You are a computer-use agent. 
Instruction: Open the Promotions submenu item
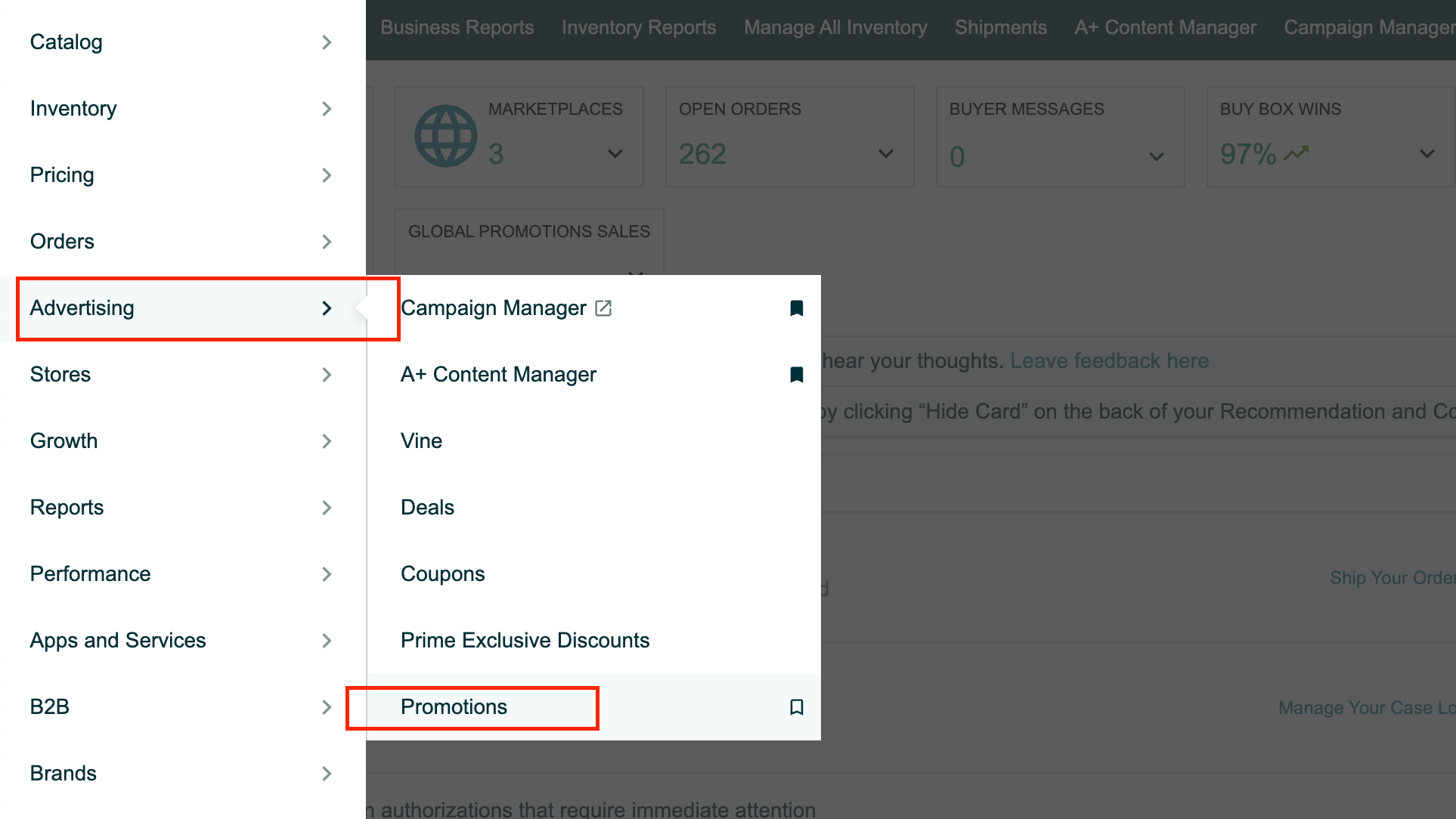454,707
